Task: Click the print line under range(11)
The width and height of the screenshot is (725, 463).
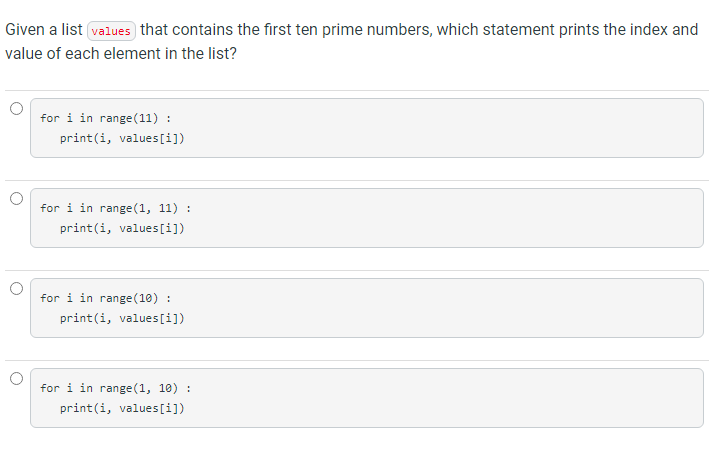Action: (x=122, y=138)
